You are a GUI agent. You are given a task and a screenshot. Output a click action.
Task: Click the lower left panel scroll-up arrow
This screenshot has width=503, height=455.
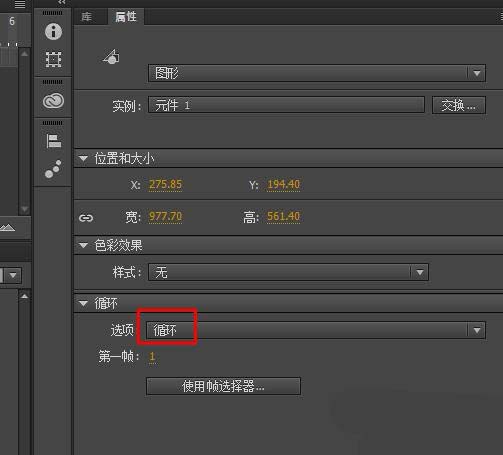click(24, 296)
